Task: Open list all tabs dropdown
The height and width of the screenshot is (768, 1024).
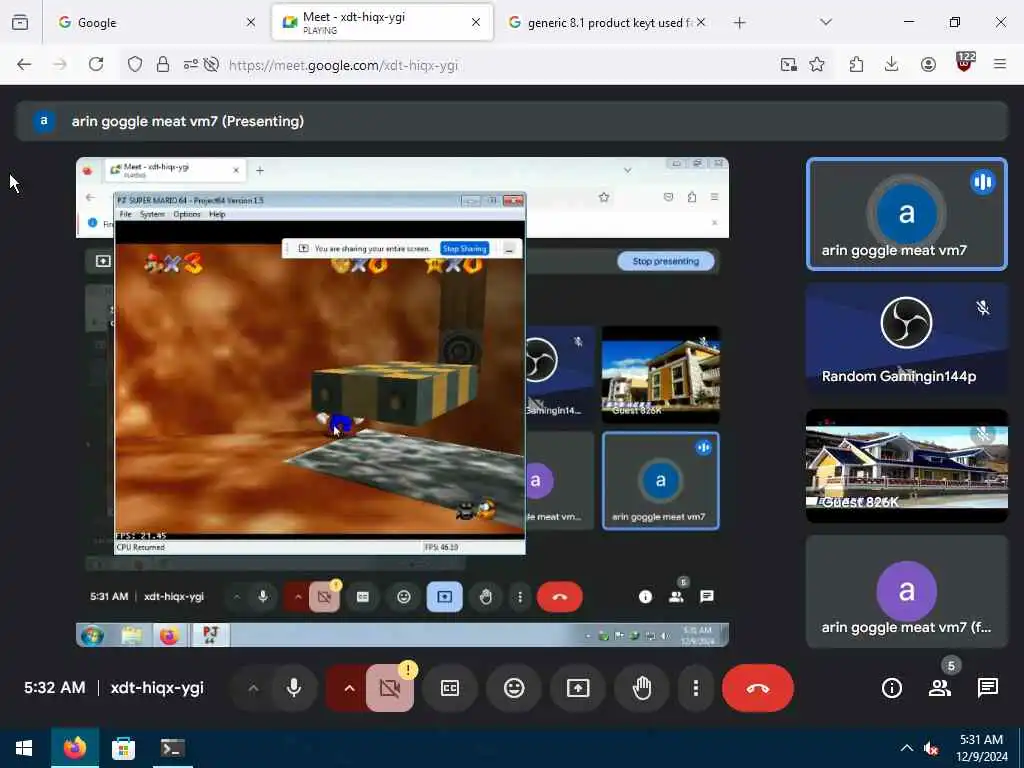Action: pos(826,22)
